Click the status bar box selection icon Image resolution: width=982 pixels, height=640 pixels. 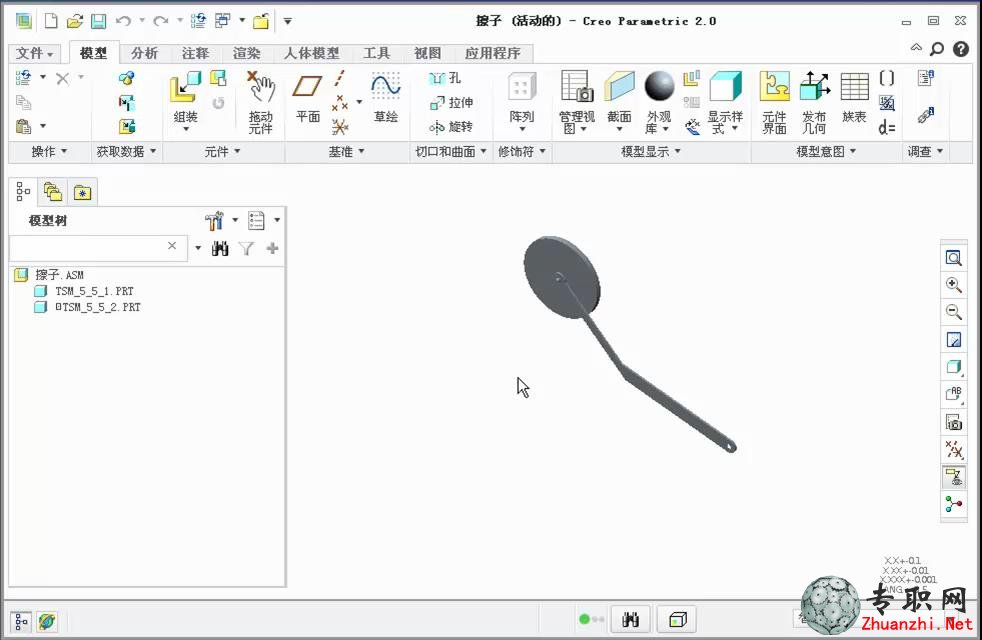pos(678,620)
